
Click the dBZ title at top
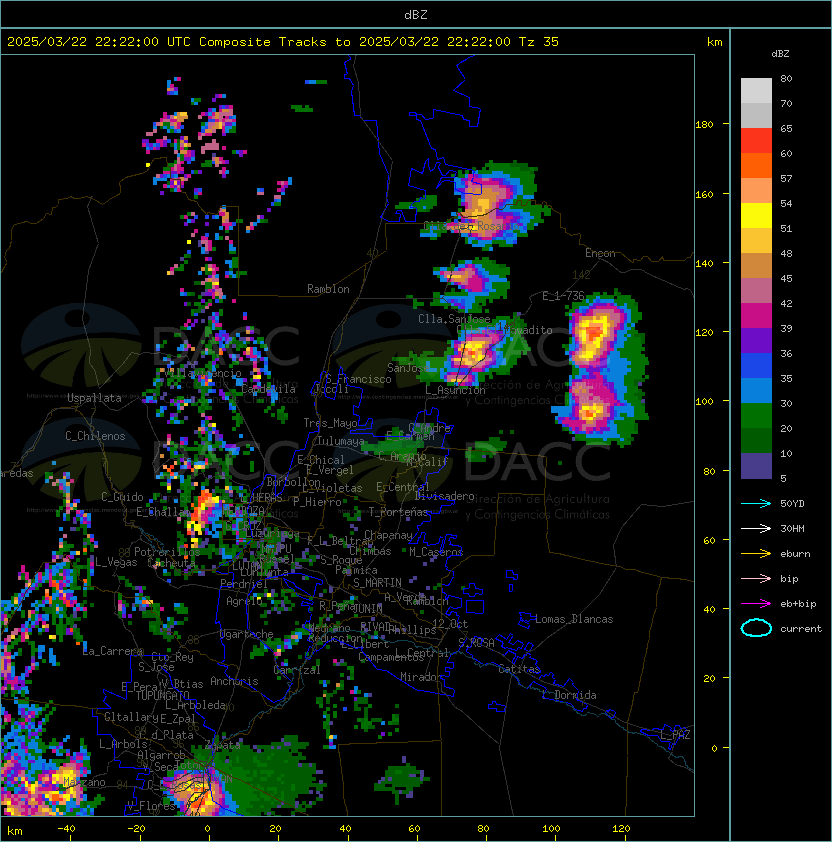point(416,15)
